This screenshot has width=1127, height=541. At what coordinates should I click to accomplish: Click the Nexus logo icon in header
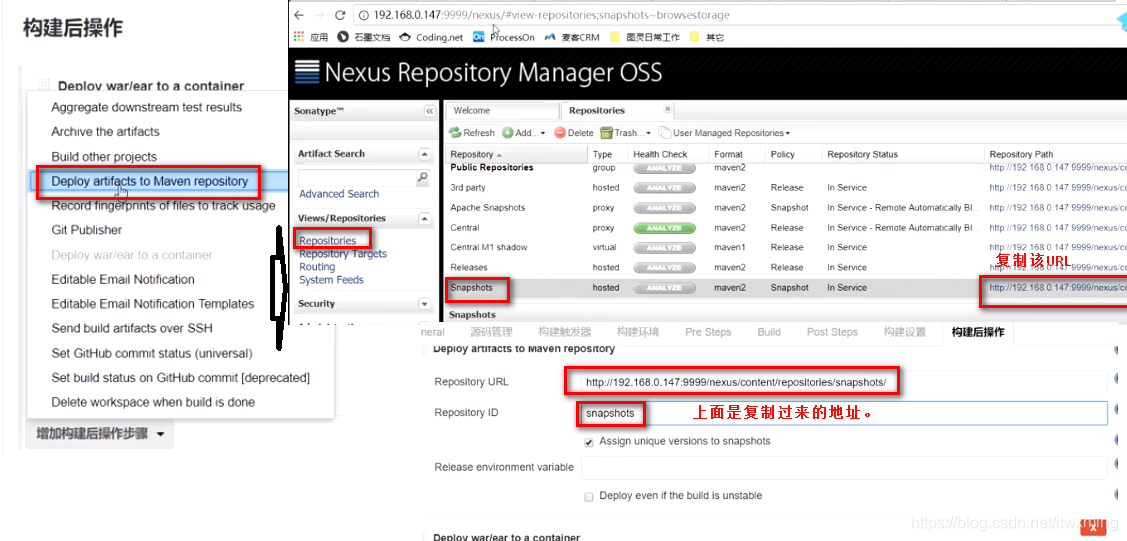click(x=307, y=73)
